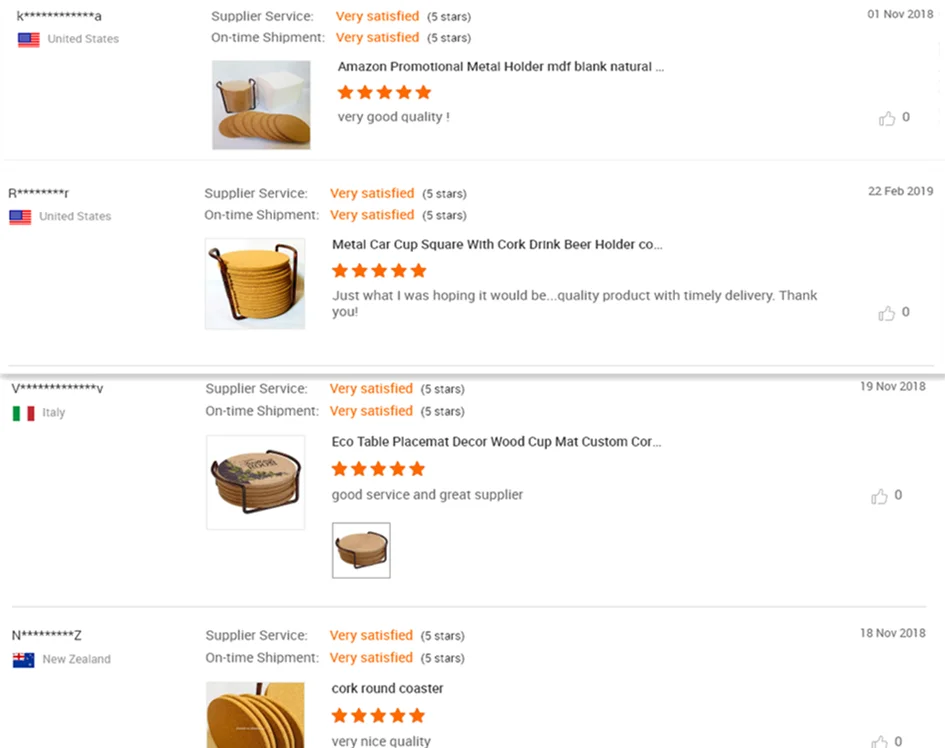The width and height of the screenshot is (945, 748).
Task: View Eco Table Placemat product thumbnail
Action: point(255,482)
